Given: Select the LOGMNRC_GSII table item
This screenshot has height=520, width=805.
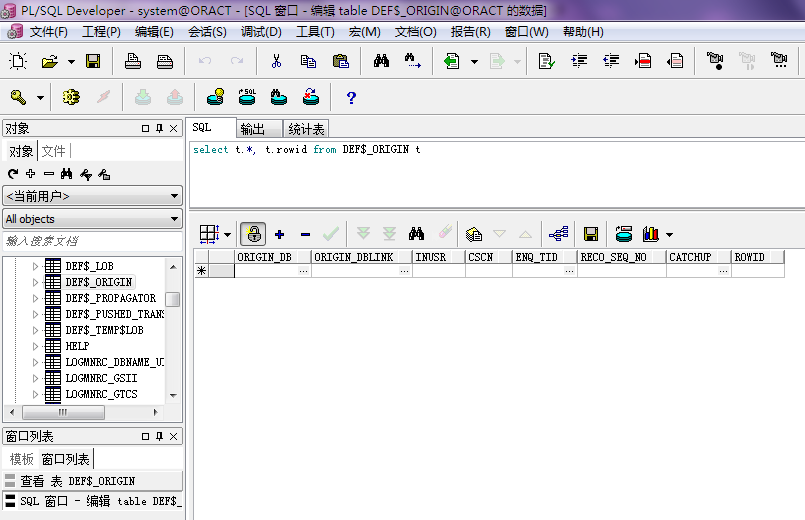Looking at the screenshot, I should tap(101, 378).
